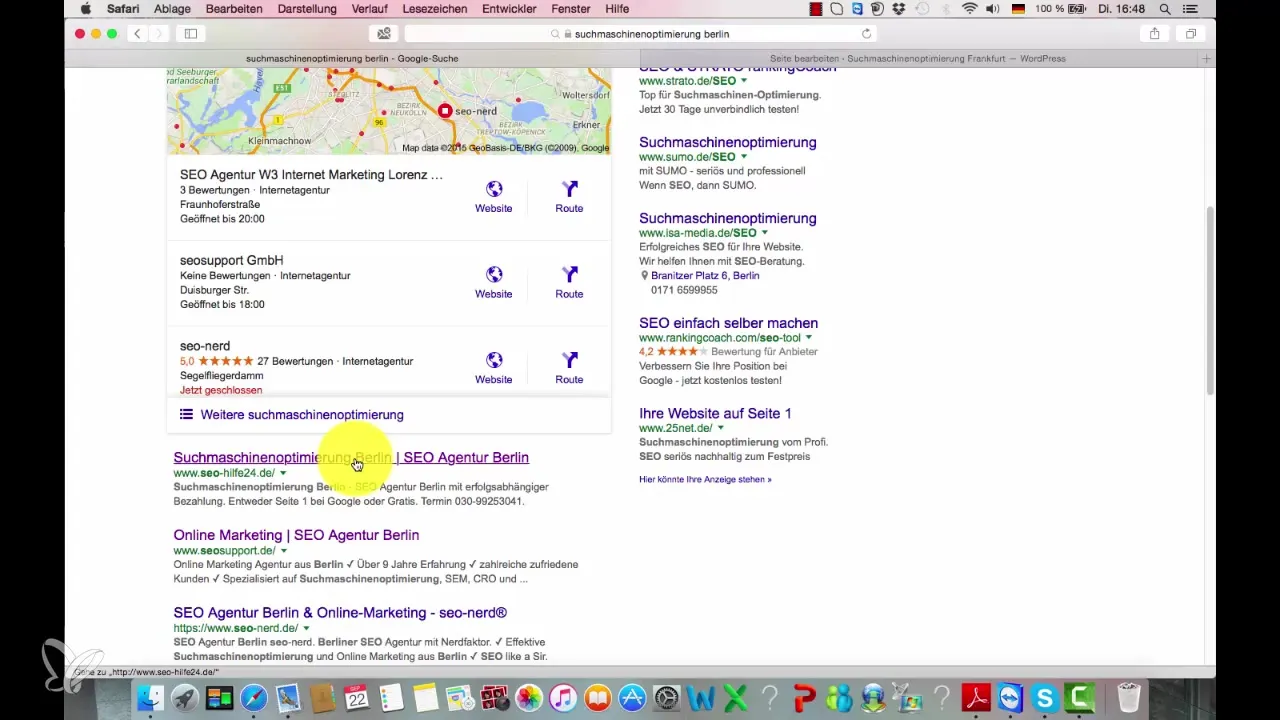Expand arrow next to https://www.seo-nerd.de
This screenshot has height=720, width=1280.
(x=306, y=628)
